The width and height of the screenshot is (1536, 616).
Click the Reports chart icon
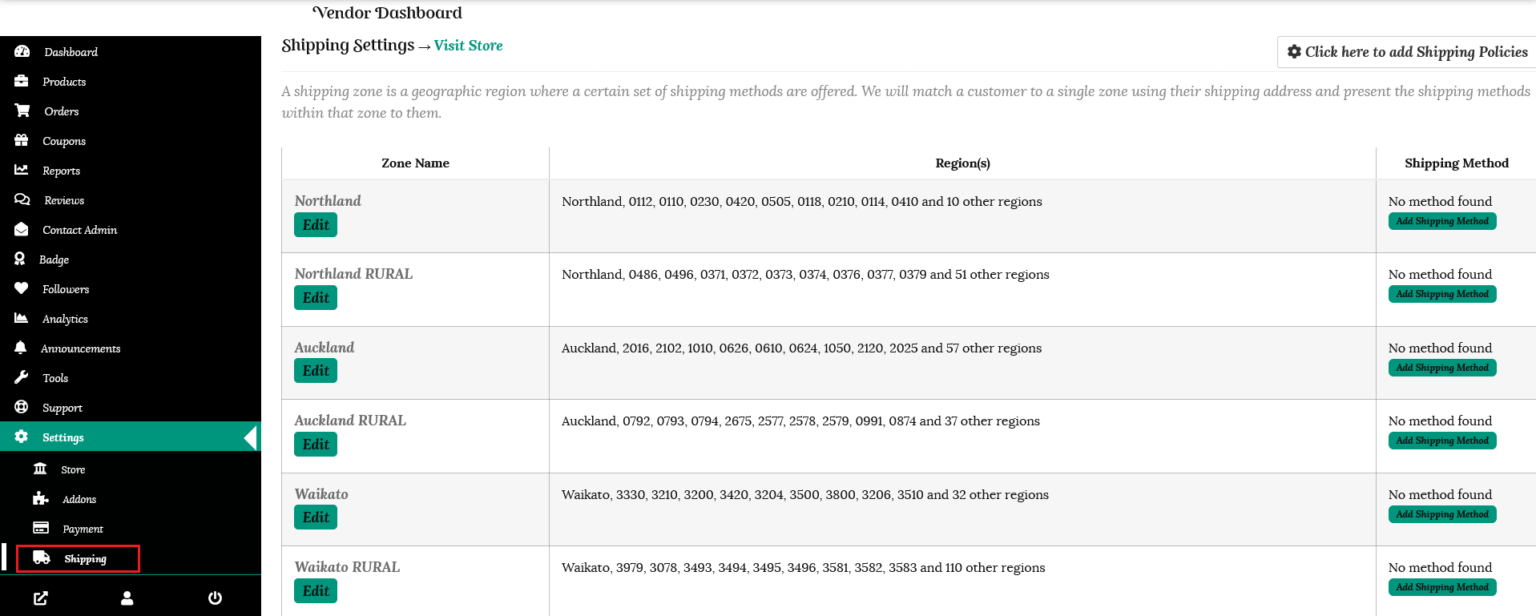point(21,170)
